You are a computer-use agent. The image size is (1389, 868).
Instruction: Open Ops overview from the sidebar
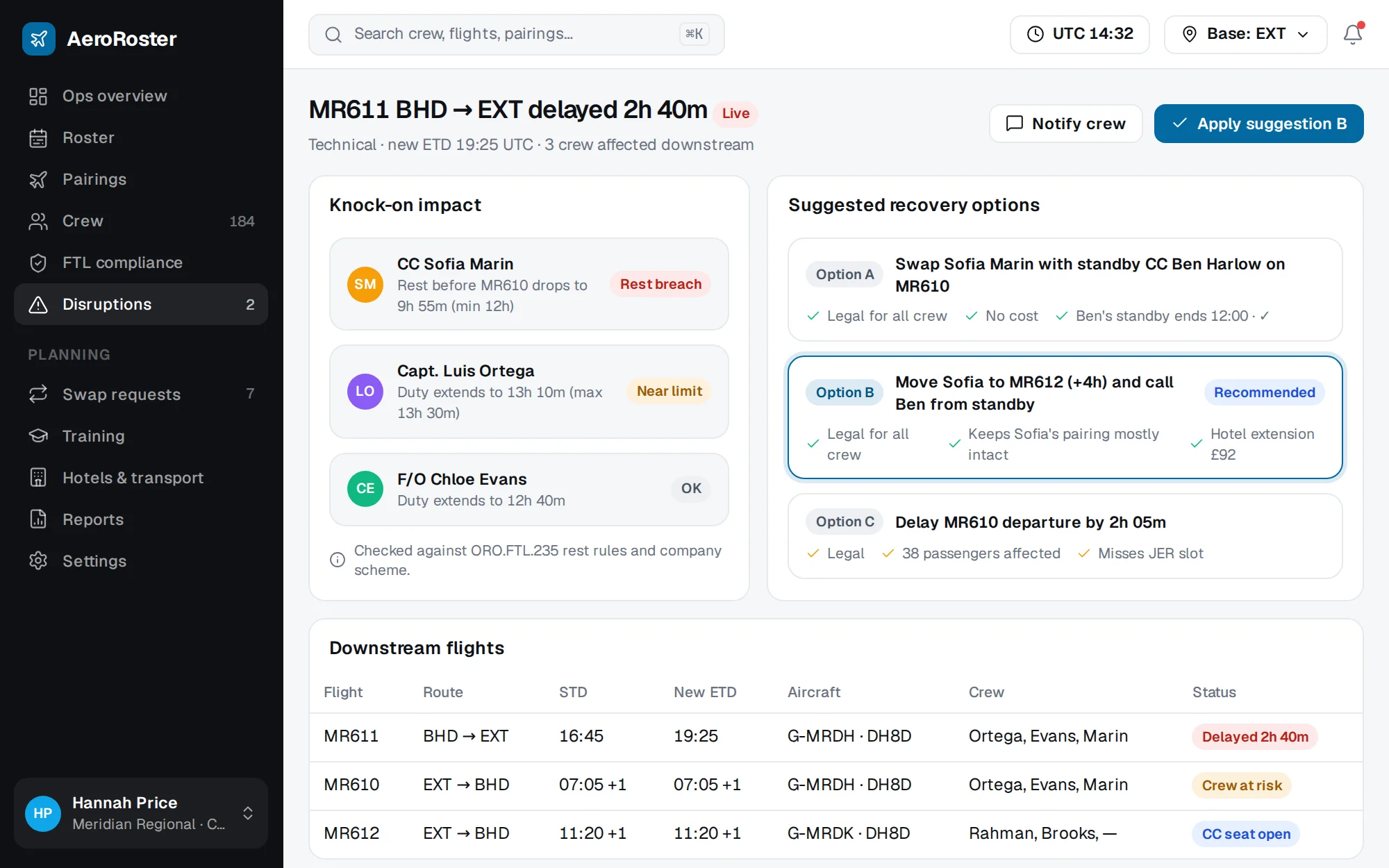tap(141, 96)
